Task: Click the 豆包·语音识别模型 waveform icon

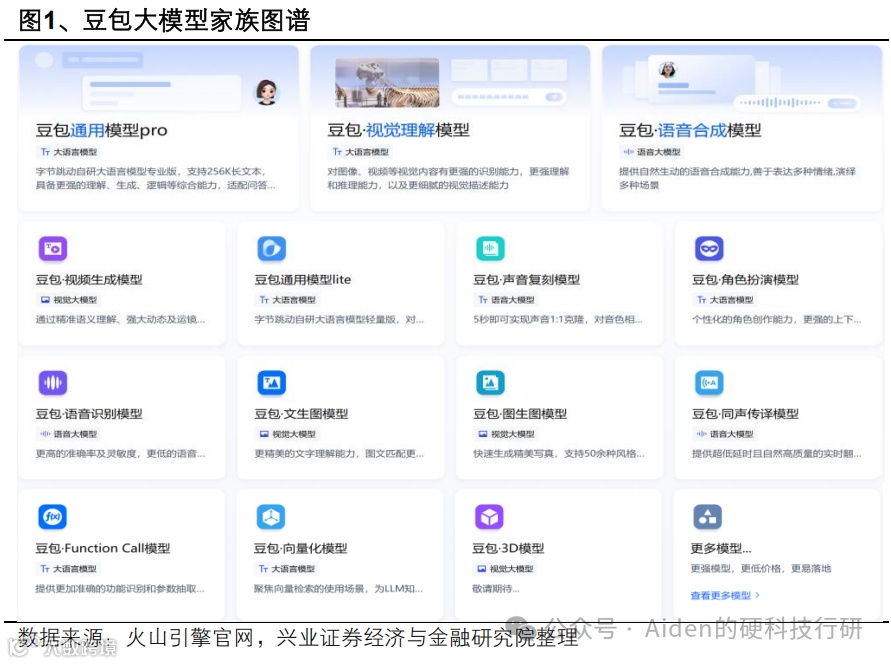Action: pos(53,383)
